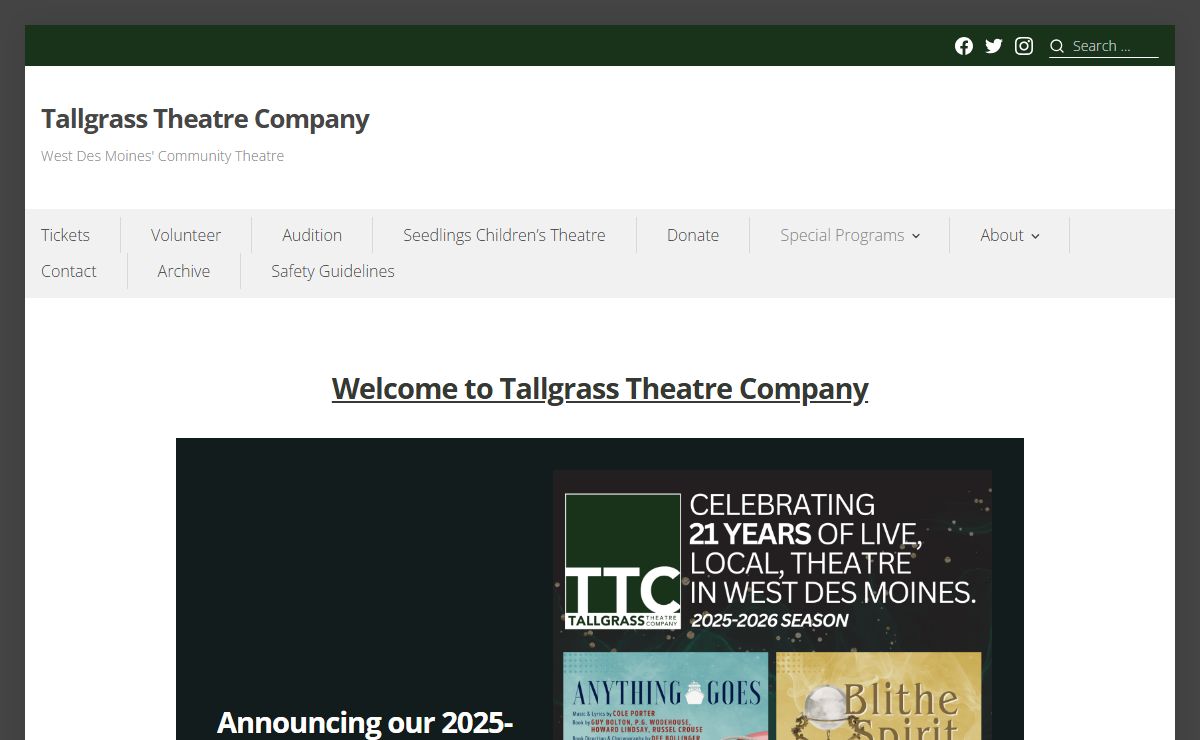Open the Instagram social icon
The width and height of the screenshot is (1200, 740).
1024,46
